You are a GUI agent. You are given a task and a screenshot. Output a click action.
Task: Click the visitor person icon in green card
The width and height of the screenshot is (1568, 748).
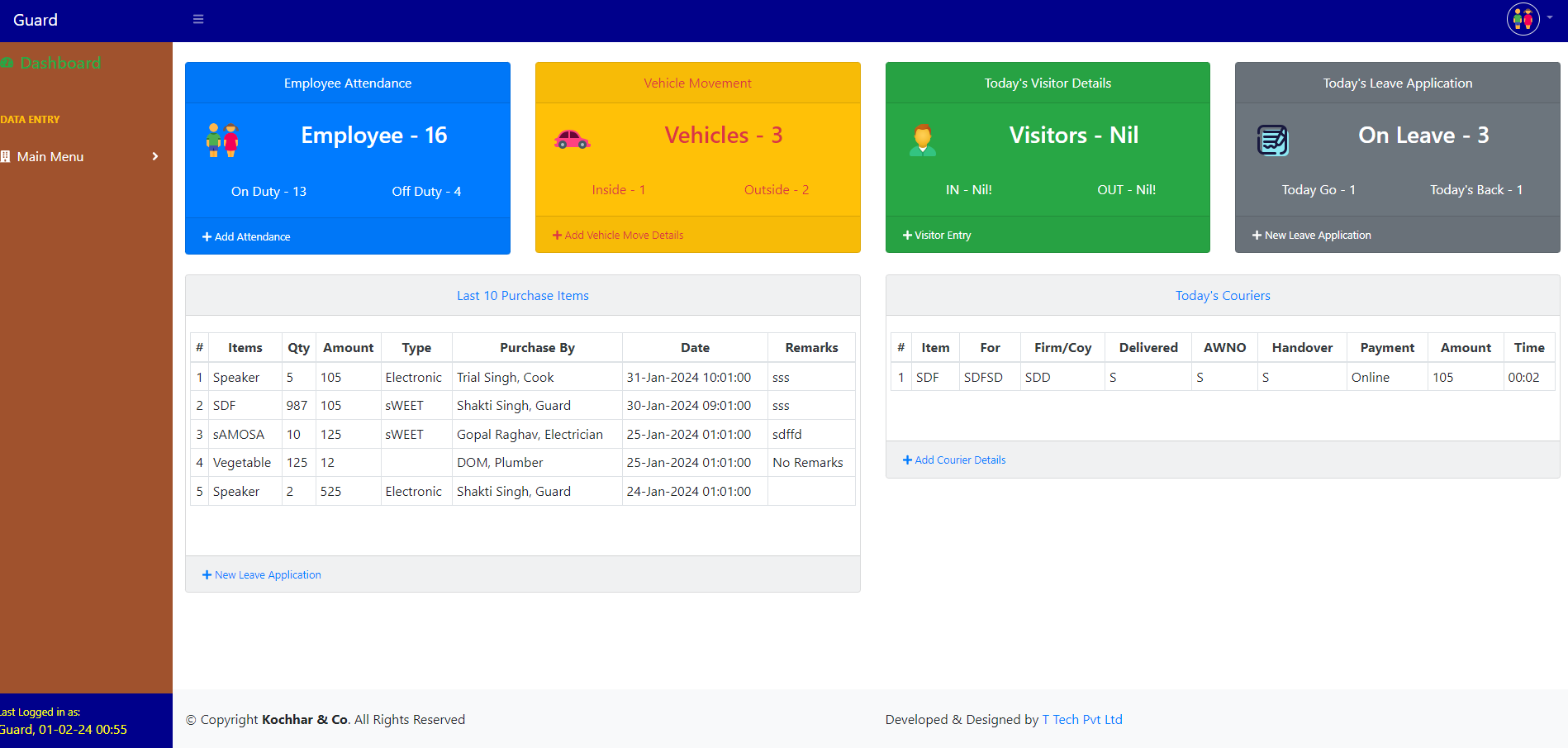coord(922,140)
